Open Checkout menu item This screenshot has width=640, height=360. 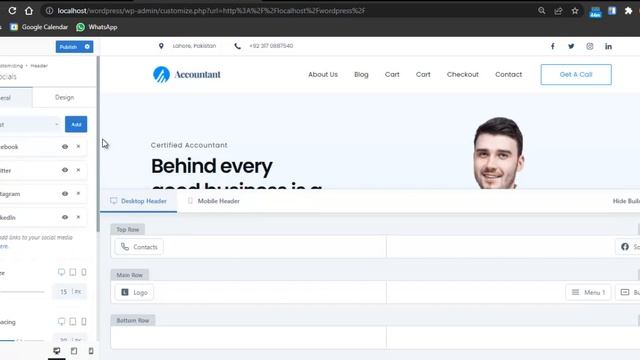tap(462, 74)
